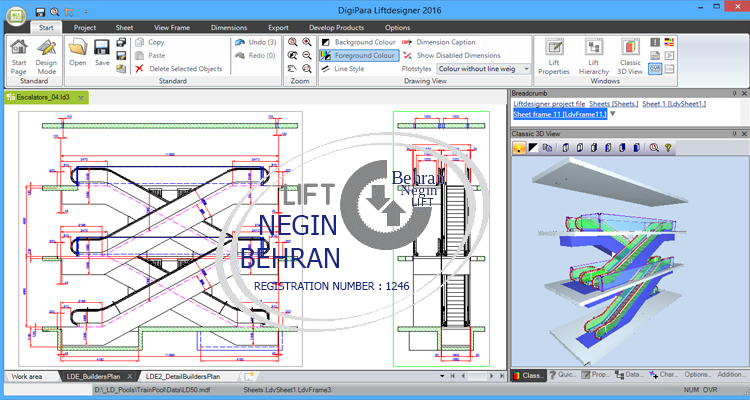Open the Plotstyles combo box
The width and height of the screenshot is (750, 400).
coord(484,69)
